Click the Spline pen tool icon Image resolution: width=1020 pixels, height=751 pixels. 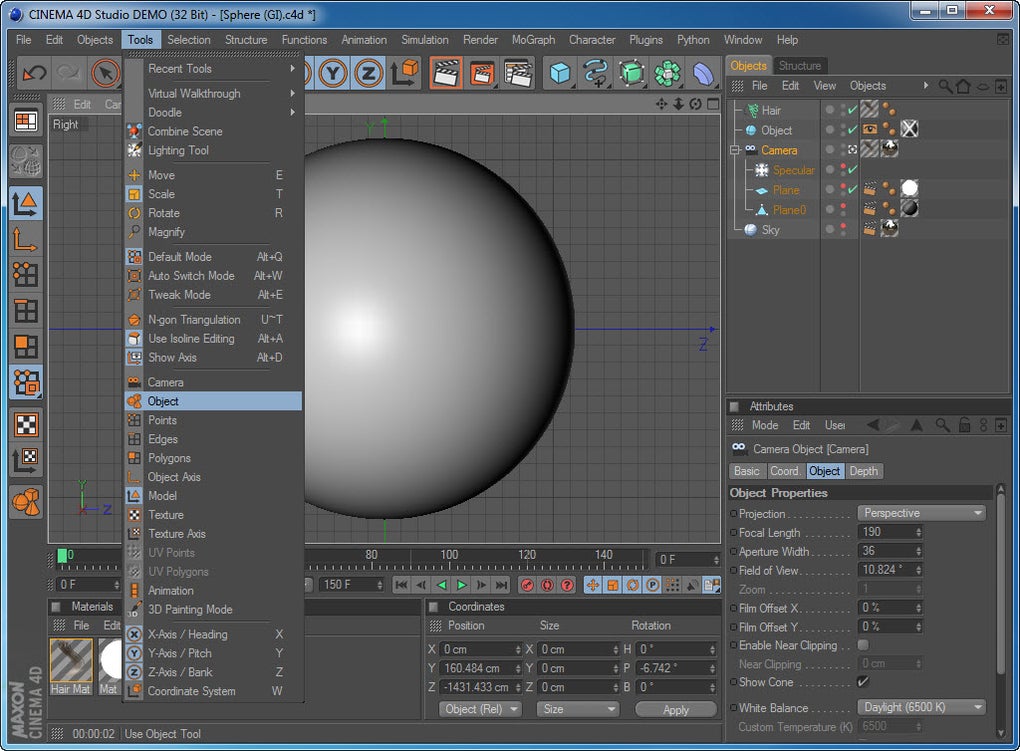pyautogui.click(x=596, y=73)
